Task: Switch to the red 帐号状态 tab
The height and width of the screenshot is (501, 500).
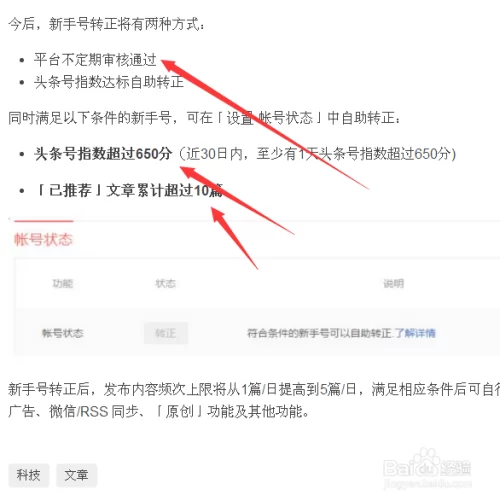Action: (x=43, y=239)
